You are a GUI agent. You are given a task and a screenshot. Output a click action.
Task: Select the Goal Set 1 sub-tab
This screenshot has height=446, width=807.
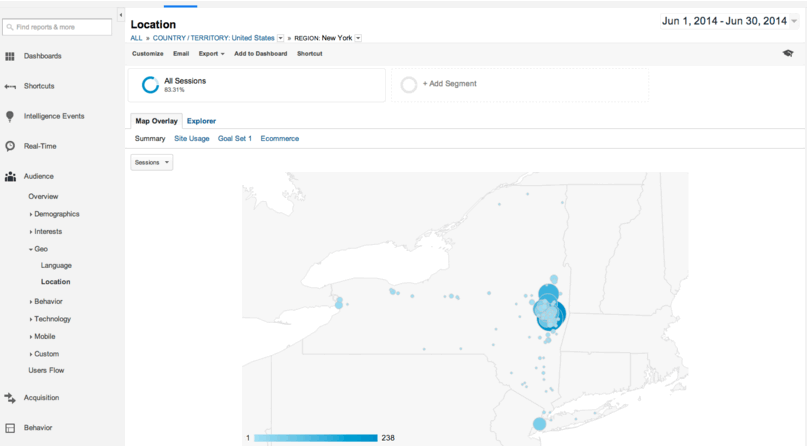[x=235, y=138]
